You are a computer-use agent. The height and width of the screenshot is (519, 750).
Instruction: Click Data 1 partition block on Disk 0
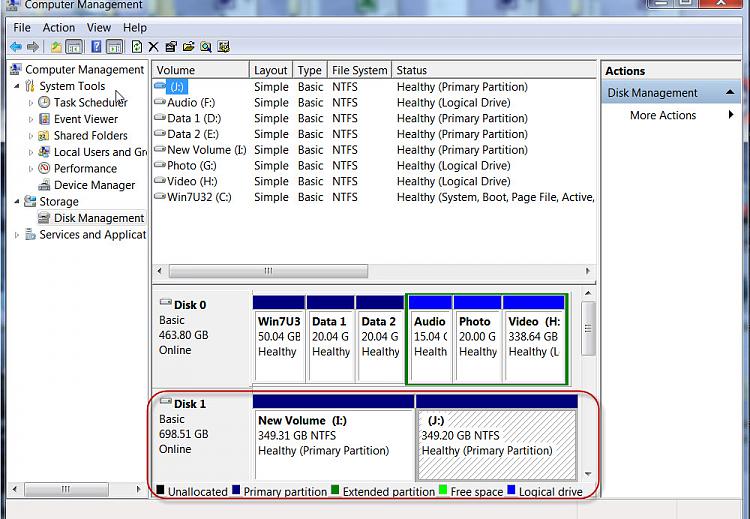331,339
